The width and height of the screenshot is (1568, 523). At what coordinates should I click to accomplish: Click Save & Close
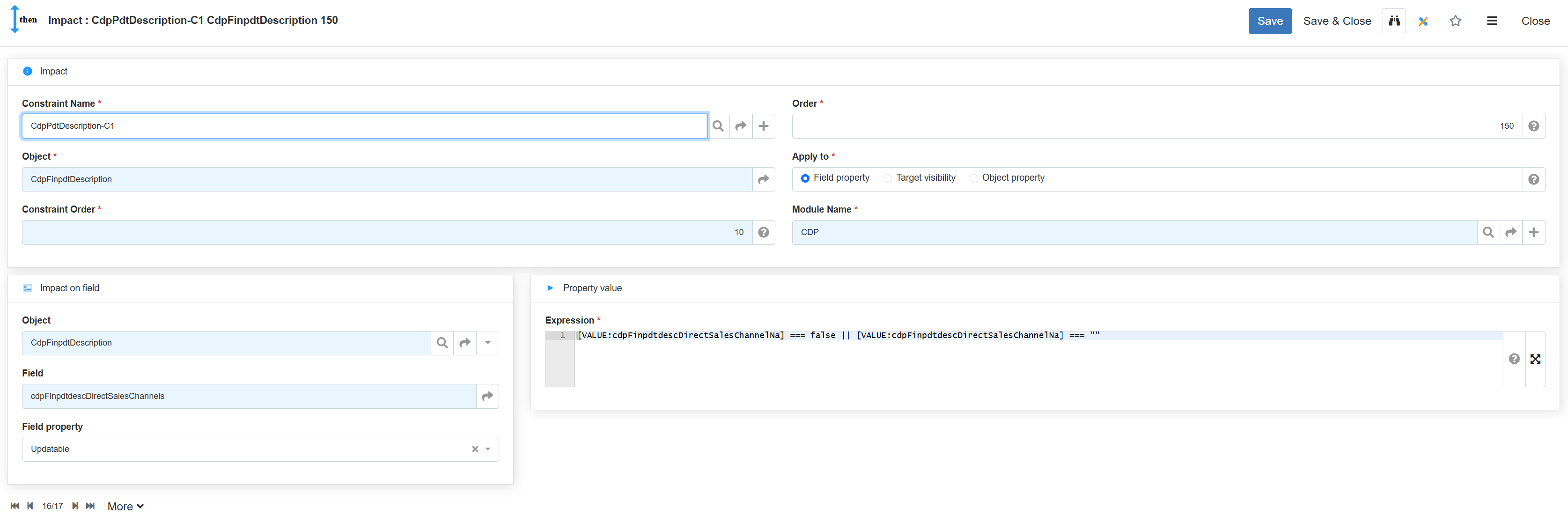(1337, 21)
